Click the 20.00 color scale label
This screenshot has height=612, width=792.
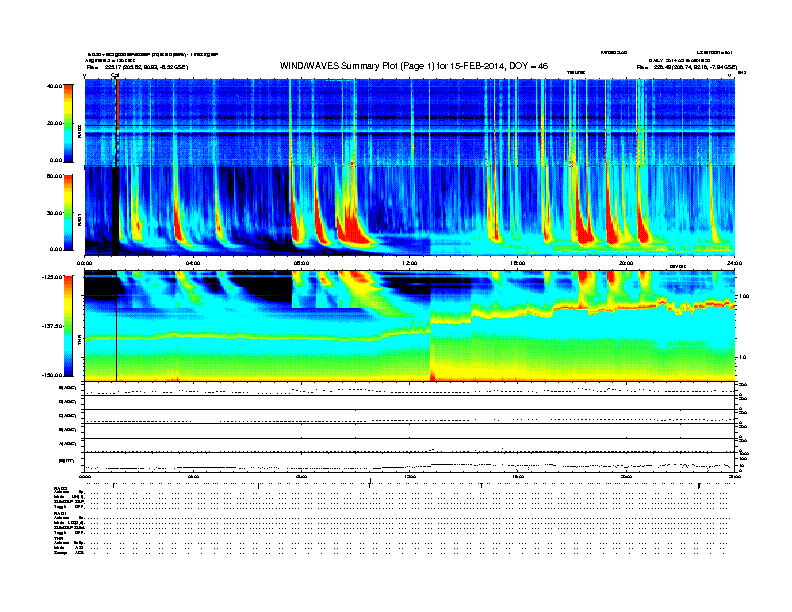click(54, 123)
